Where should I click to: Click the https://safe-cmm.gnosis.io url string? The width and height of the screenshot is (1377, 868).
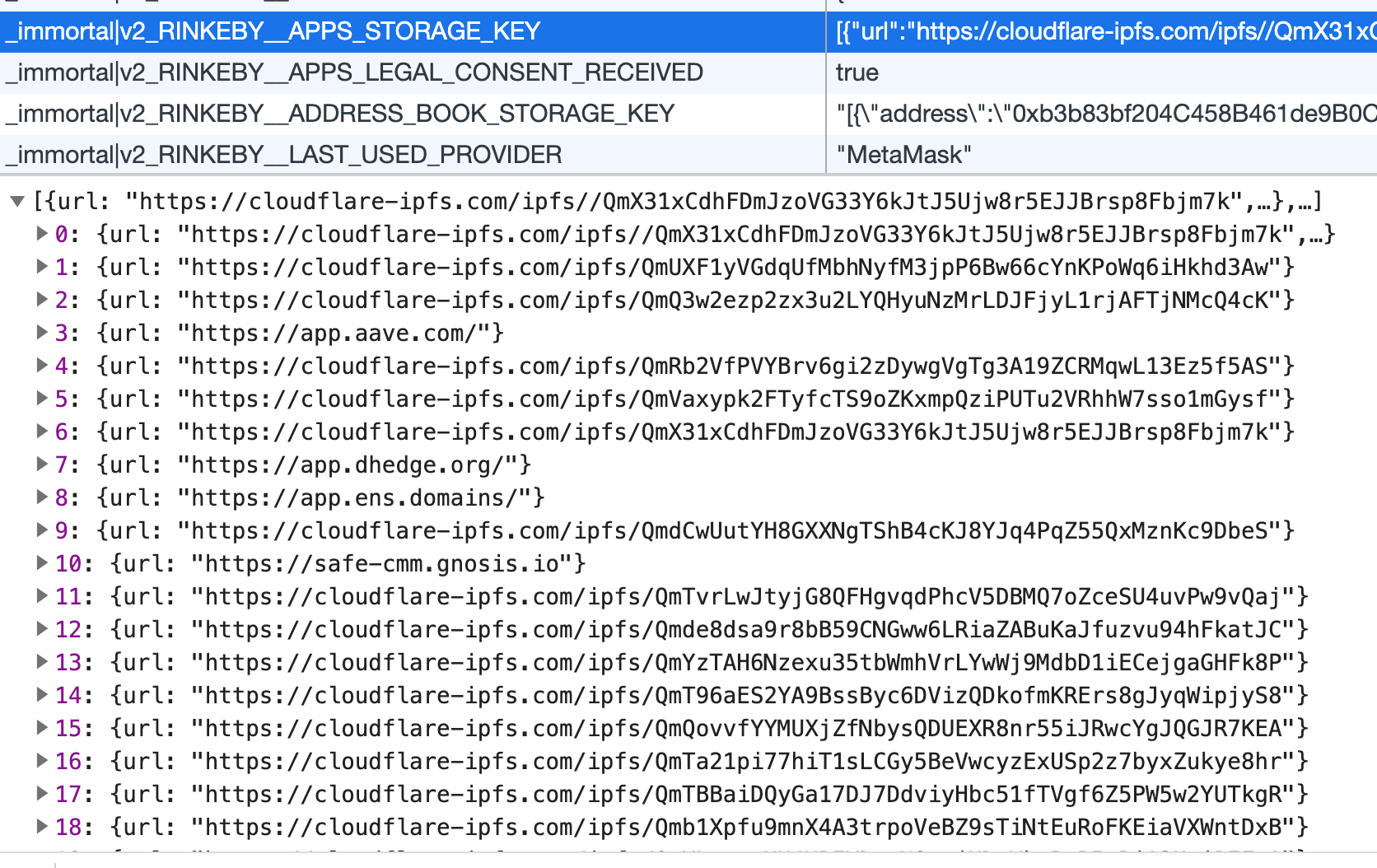[381, 563]
